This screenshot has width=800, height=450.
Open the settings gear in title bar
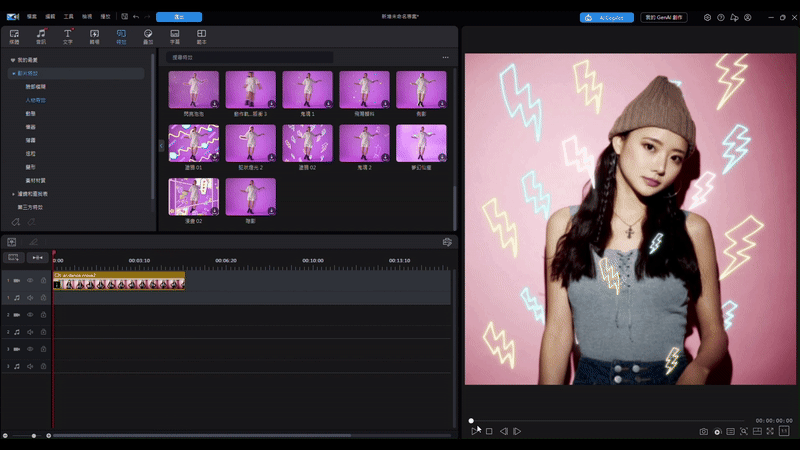click(x=707, y=17)
